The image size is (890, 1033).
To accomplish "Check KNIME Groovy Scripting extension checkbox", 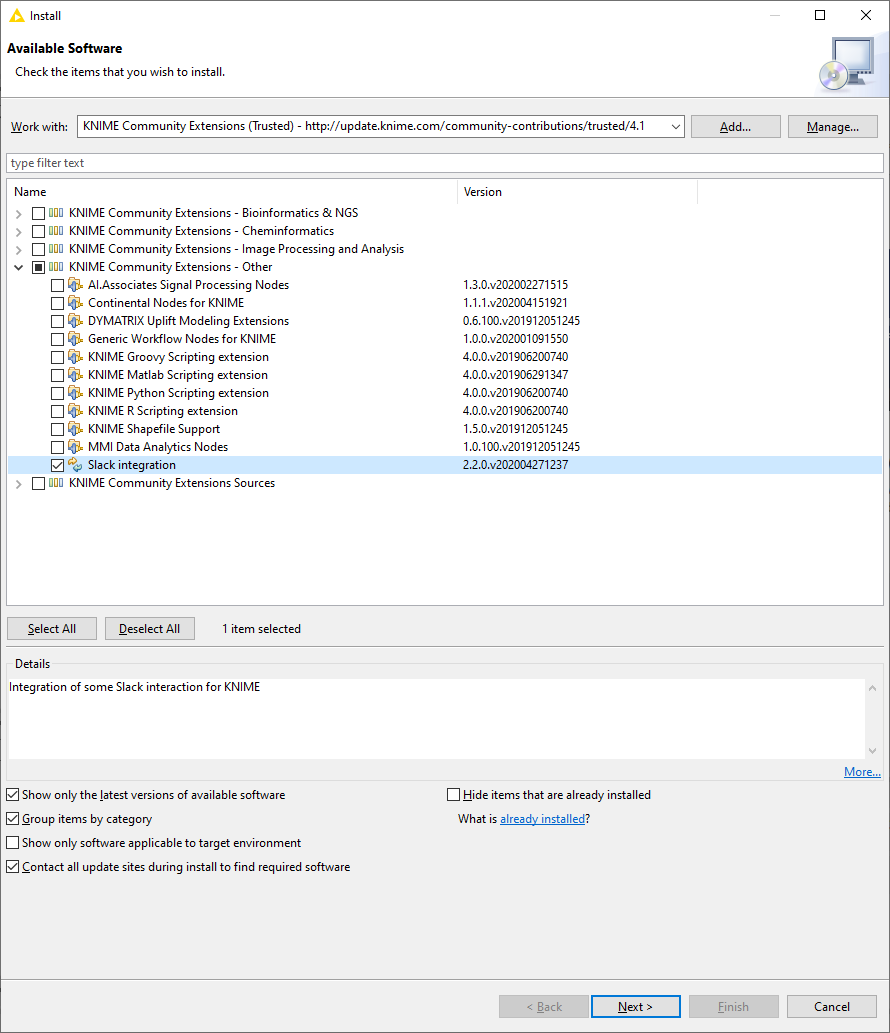I will tap(57, 357).
